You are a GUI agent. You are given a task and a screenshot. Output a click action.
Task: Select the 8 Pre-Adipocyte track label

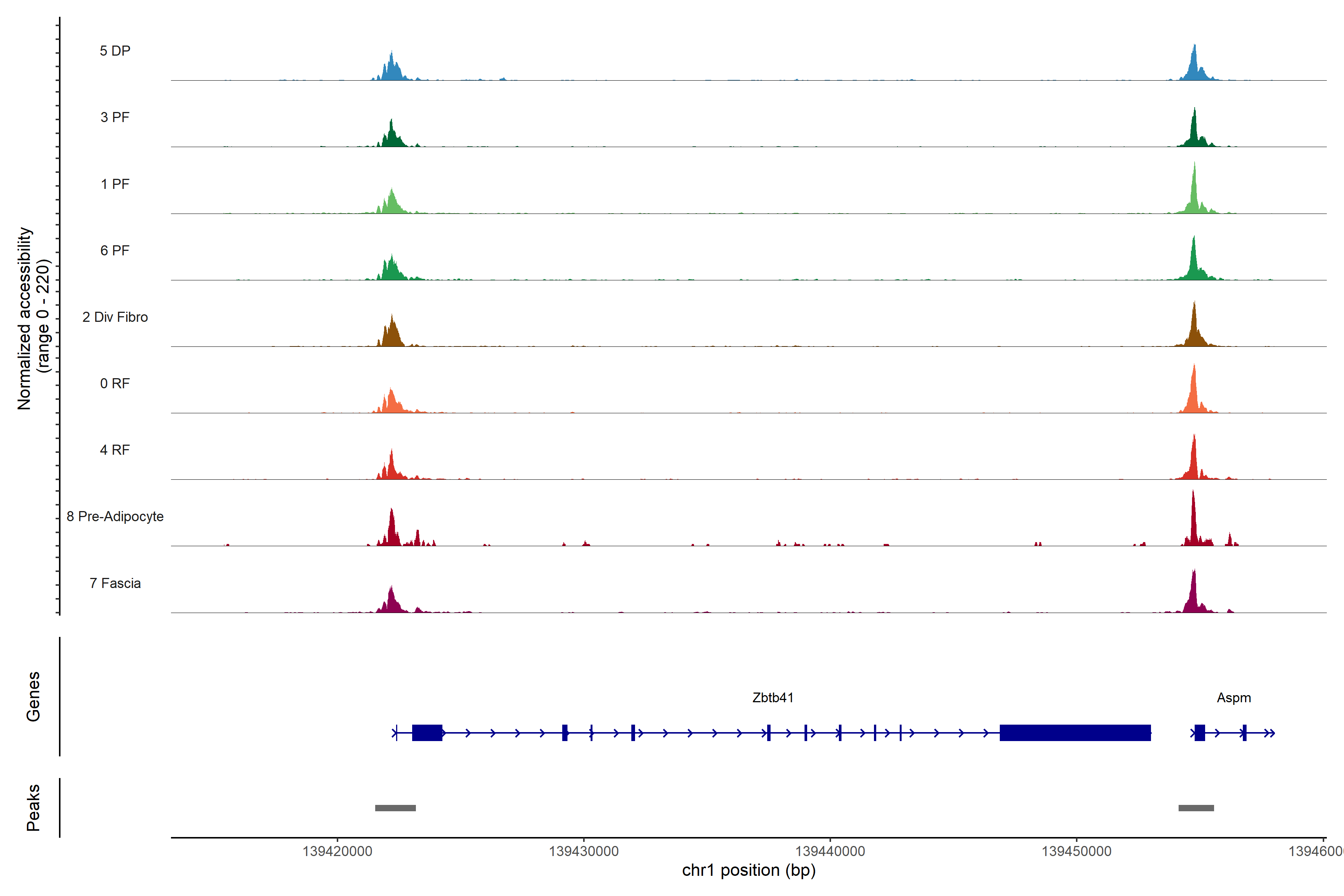[x=115, y=516]
